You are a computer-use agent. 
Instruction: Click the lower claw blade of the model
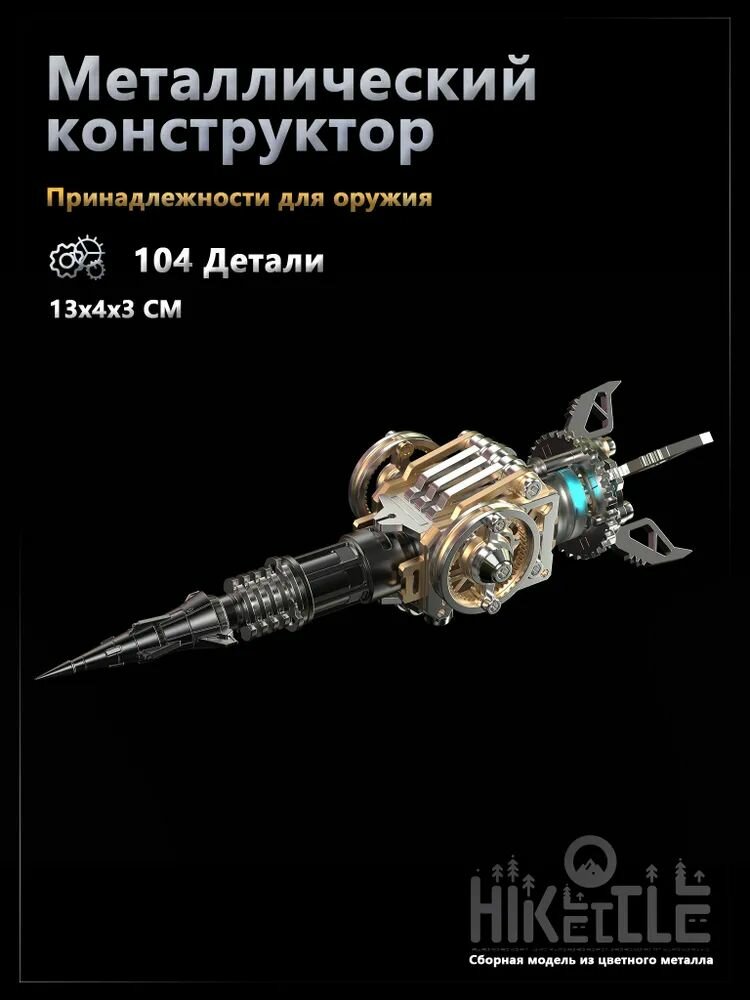click(x=651, y=541)
